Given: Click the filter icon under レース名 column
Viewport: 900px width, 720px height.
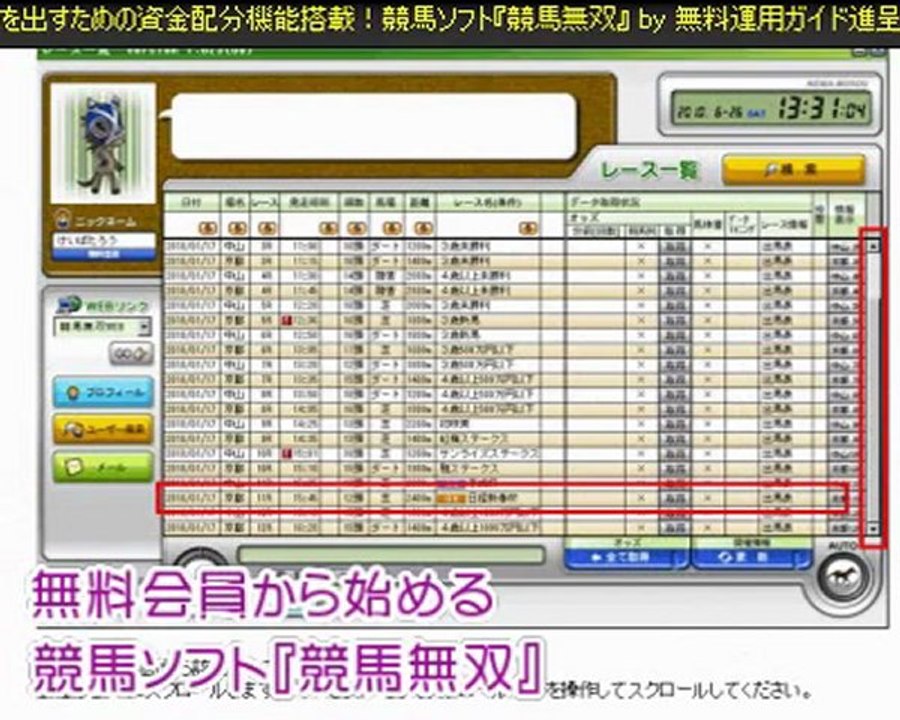Looking at the screenshot, I should coord(527,229).
